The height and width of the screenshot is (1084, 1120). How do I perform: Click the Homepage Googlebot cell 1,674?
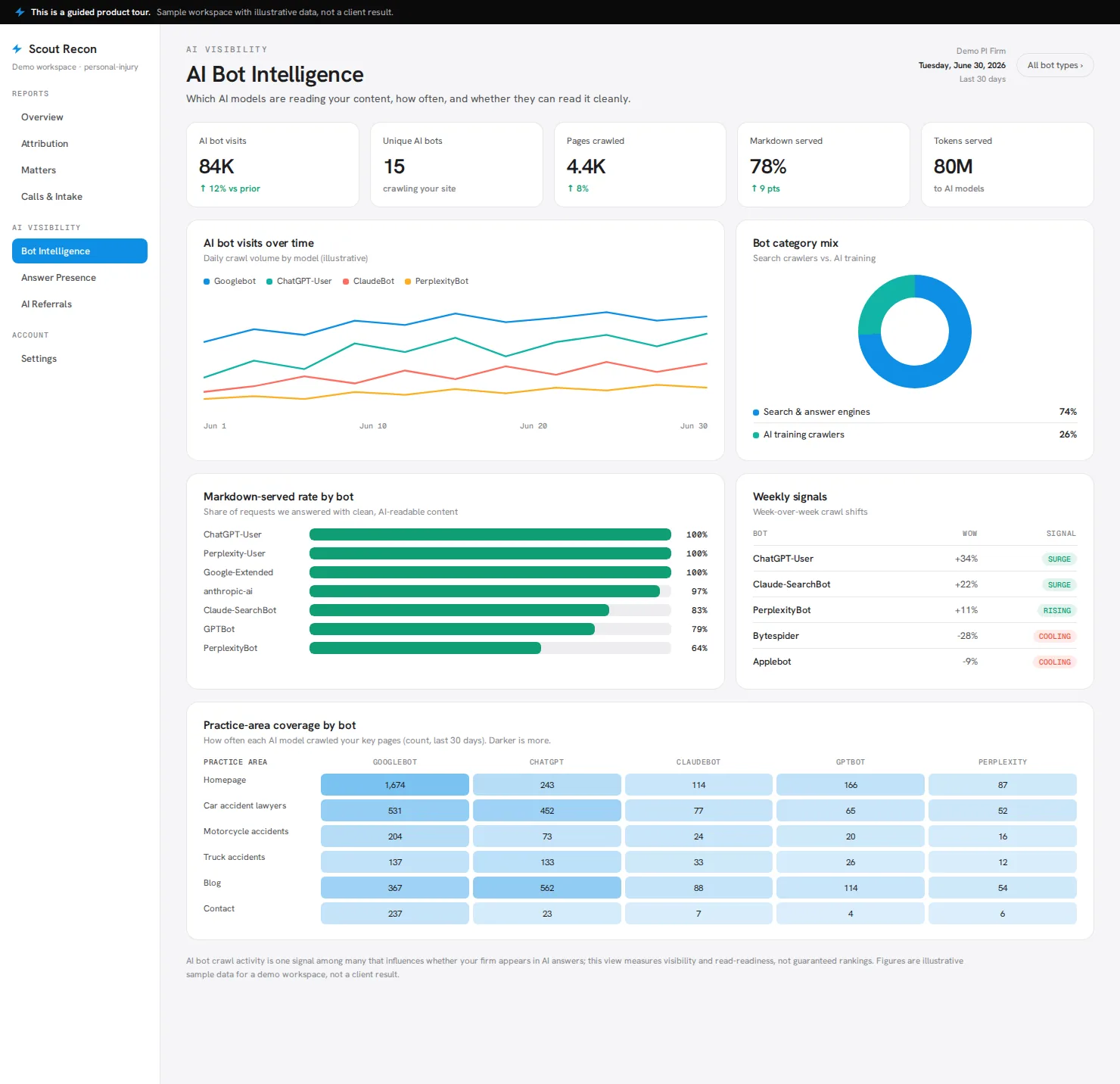point(395,785)
